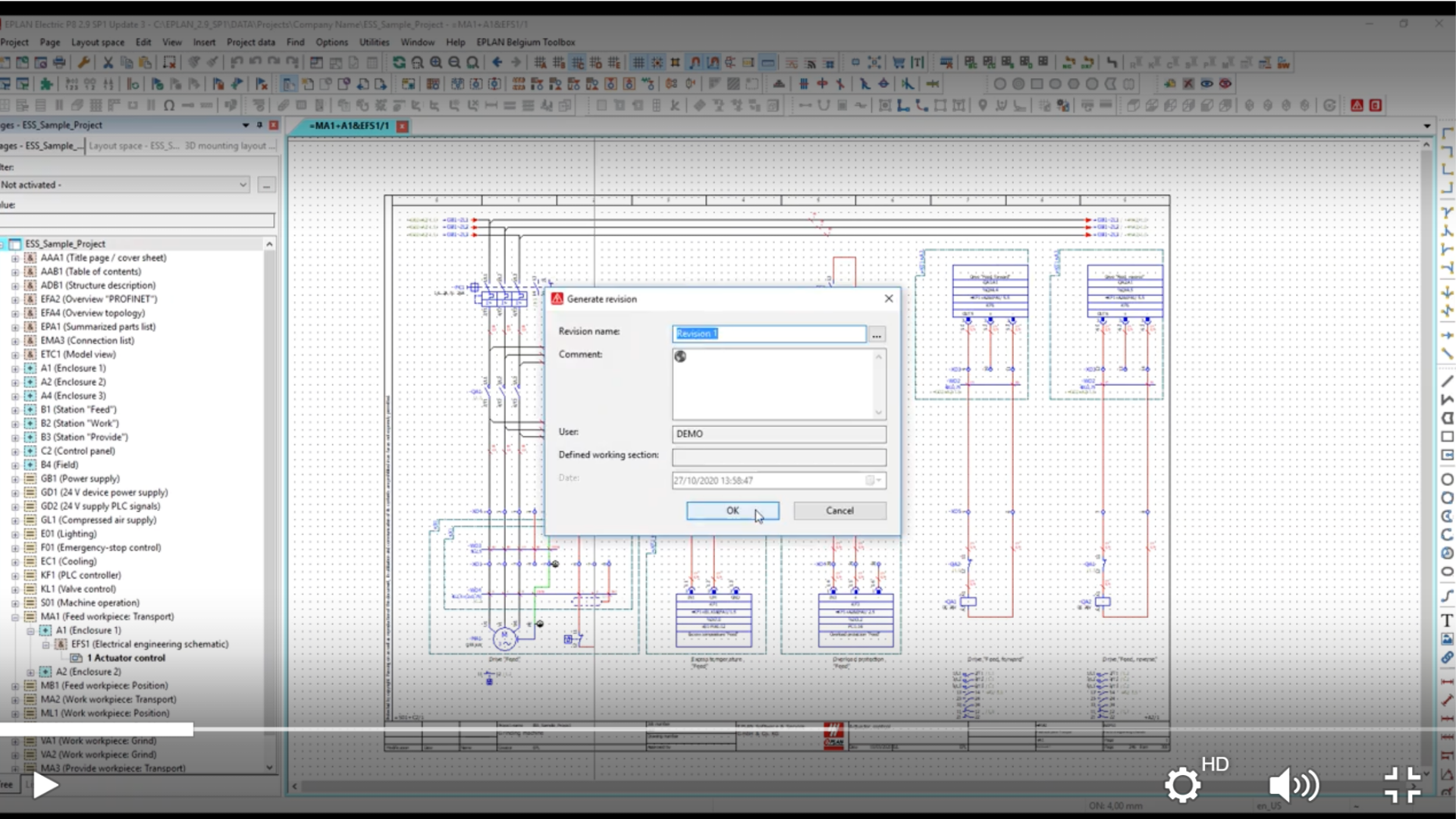The height and width of the screenshot is (819, 1456).
Task: Click the Cut scissors icon
Action: [108, 63]
